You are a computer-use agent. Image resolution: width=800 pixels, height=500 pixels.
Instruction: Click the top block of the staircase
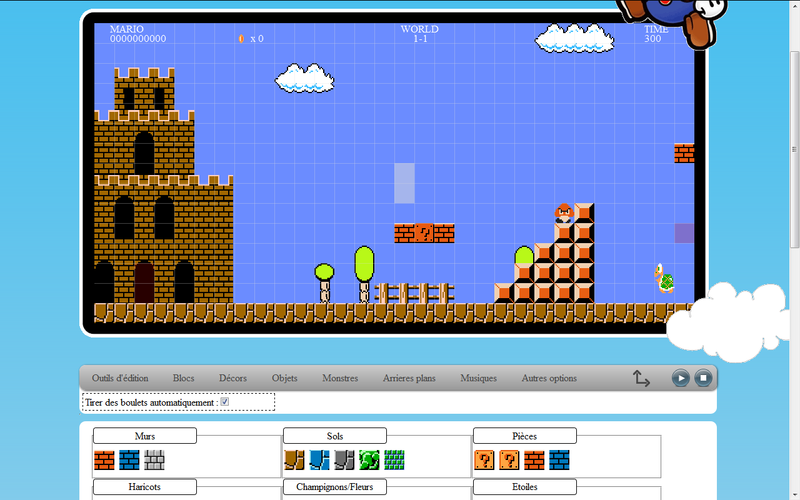[x=584, y=213]
